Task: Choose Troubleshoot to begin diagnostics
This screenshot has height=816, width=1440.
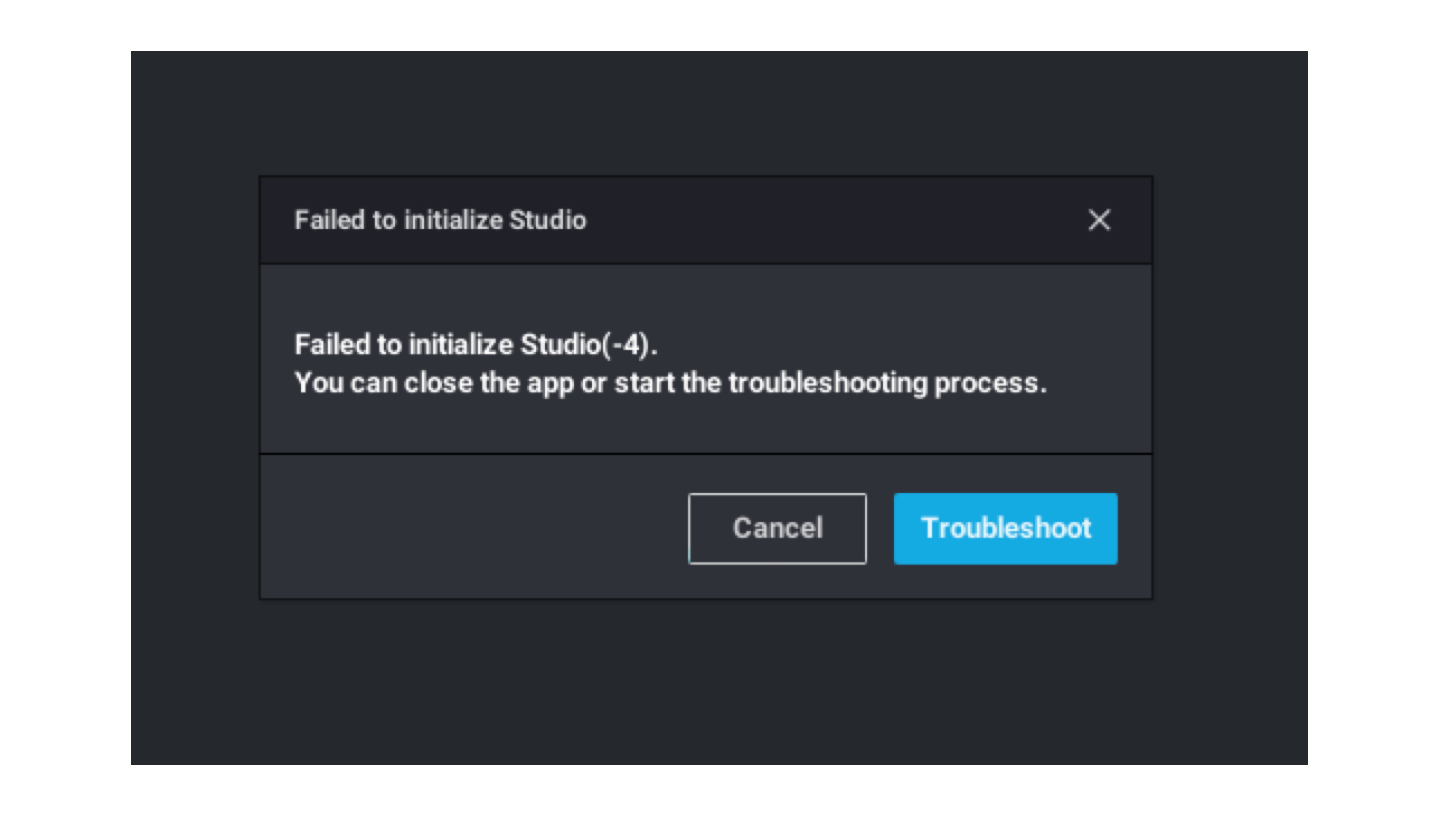Action: 1005,528
